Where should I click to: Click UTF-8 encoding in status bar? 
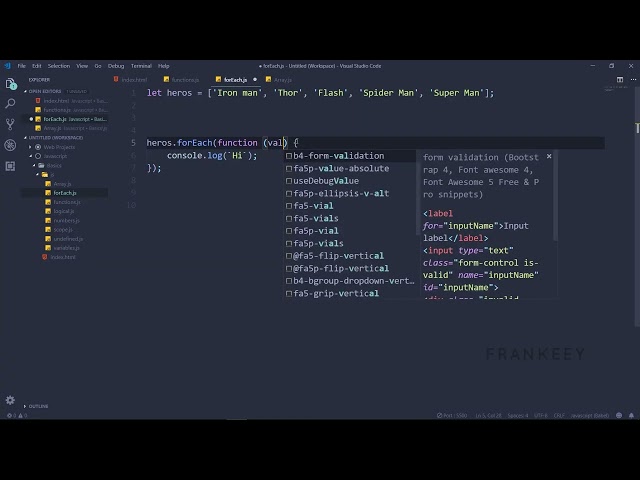click(541, 416)
